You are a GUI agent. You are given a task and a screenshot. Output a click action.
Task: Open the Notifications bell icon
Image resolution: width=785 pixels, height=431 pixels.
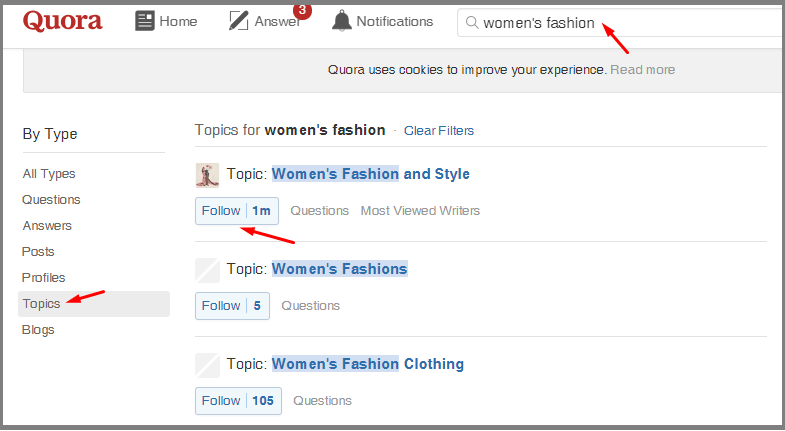coord(342,21)
